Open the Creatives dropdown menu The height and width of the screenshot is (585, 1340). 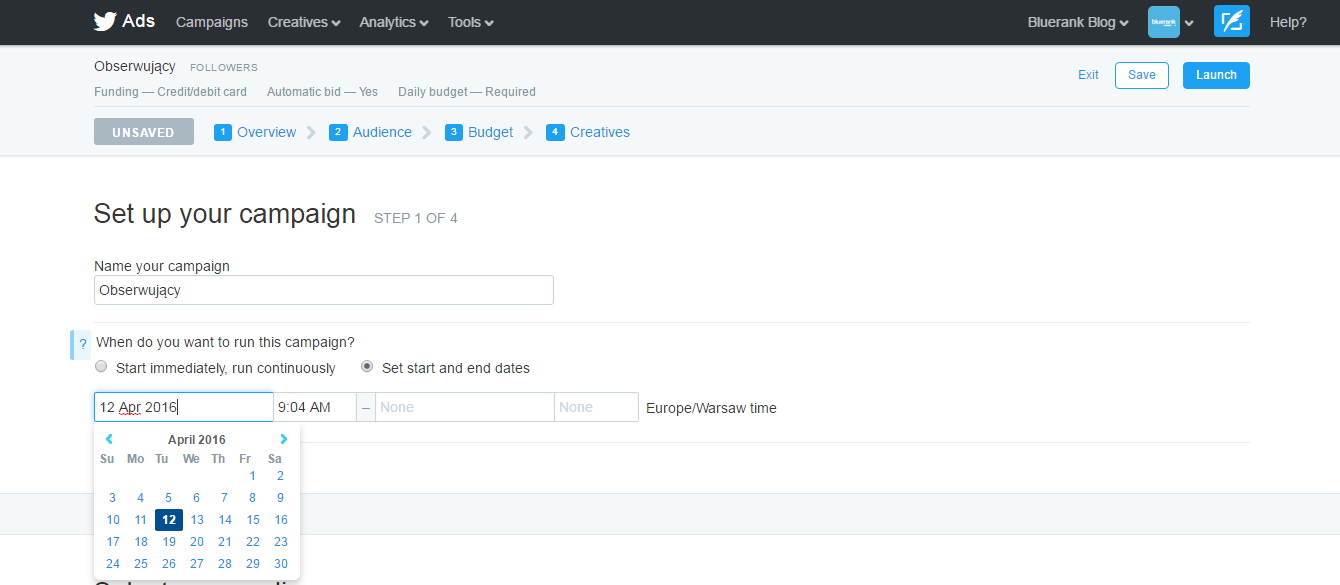point(304,22)
